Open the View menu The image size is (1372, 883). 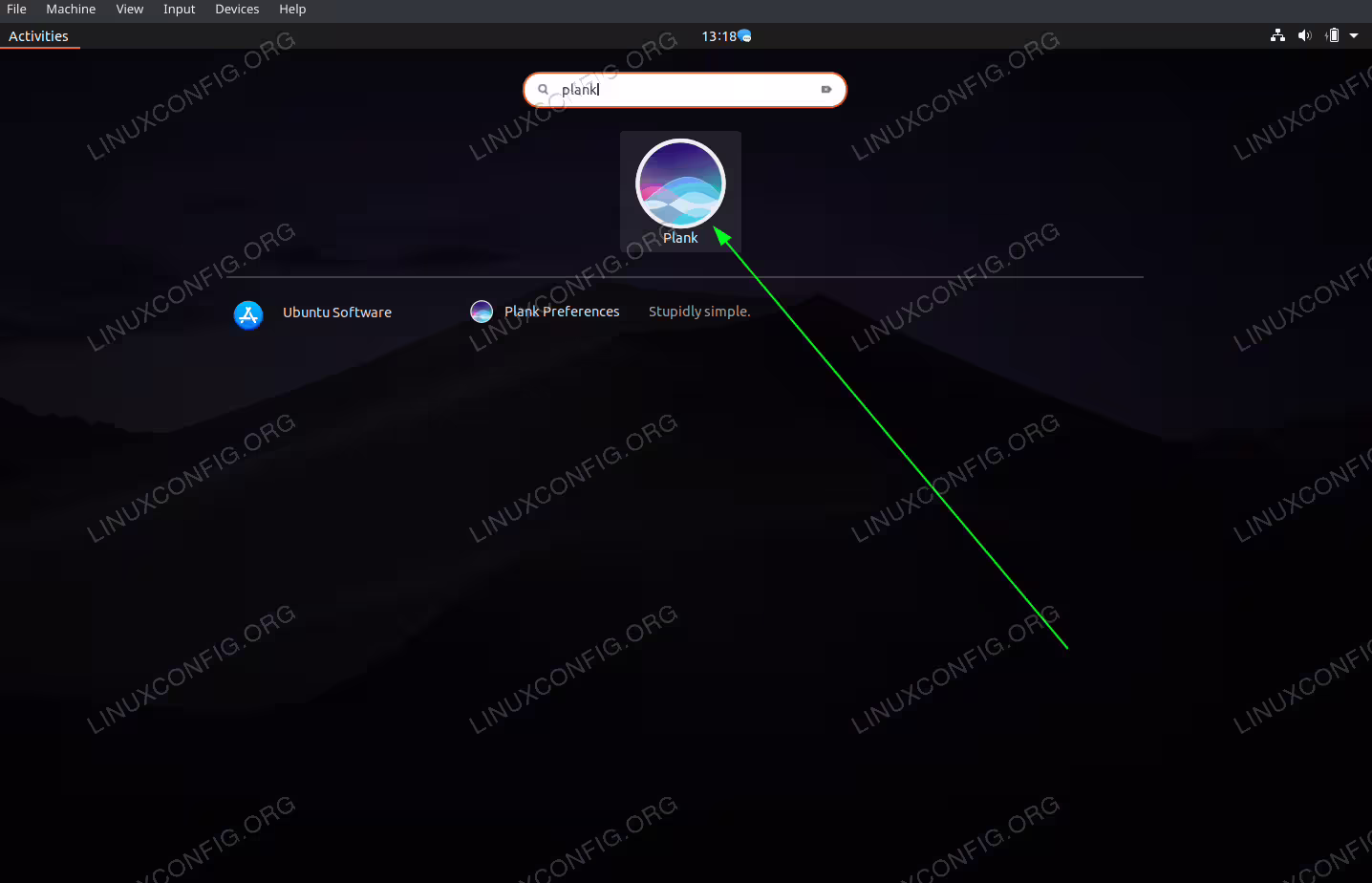point(130,10)
